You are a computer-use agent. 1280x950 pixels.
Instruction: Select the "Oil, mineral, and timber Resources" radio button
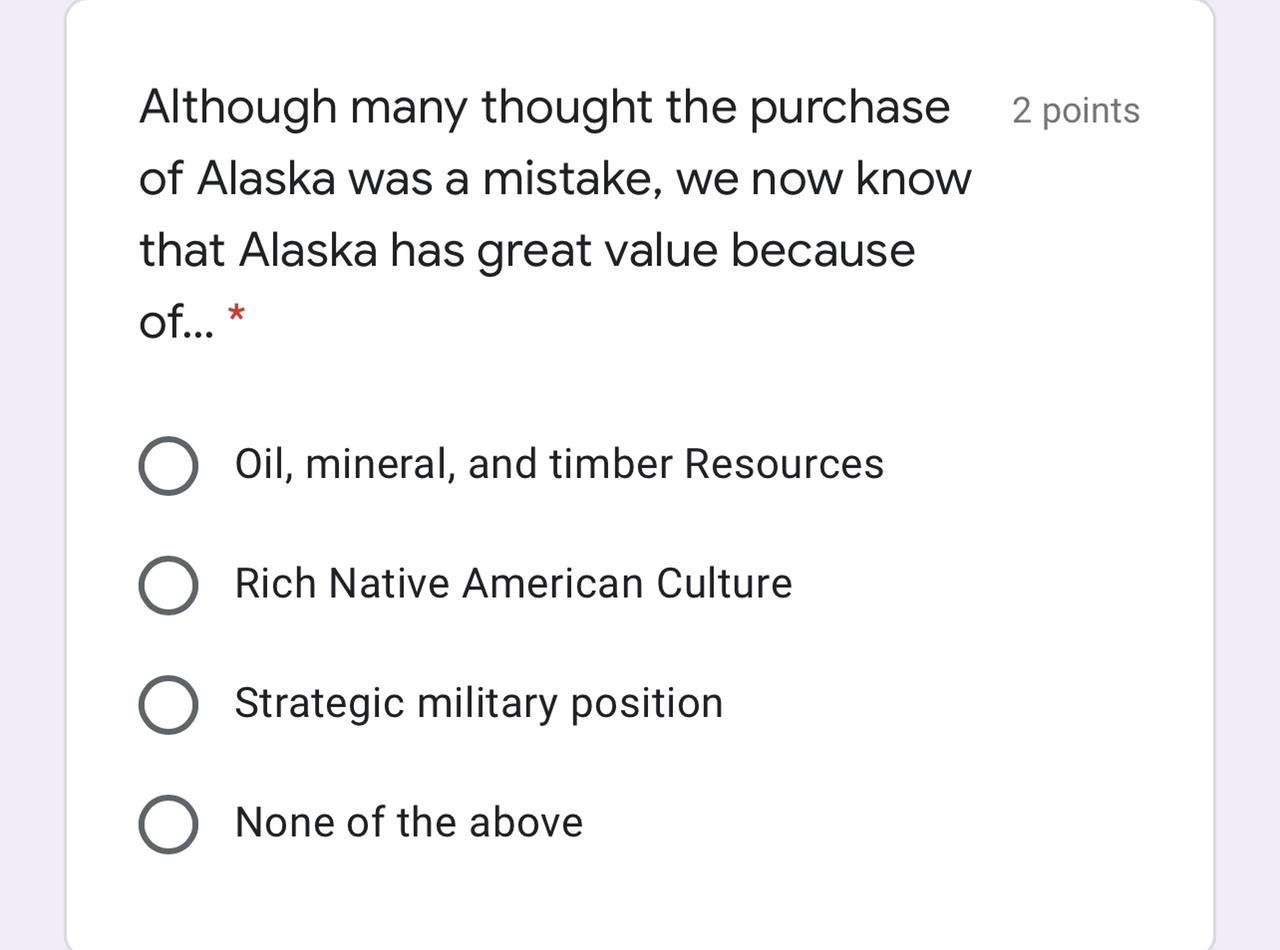[x=168, y=466]
